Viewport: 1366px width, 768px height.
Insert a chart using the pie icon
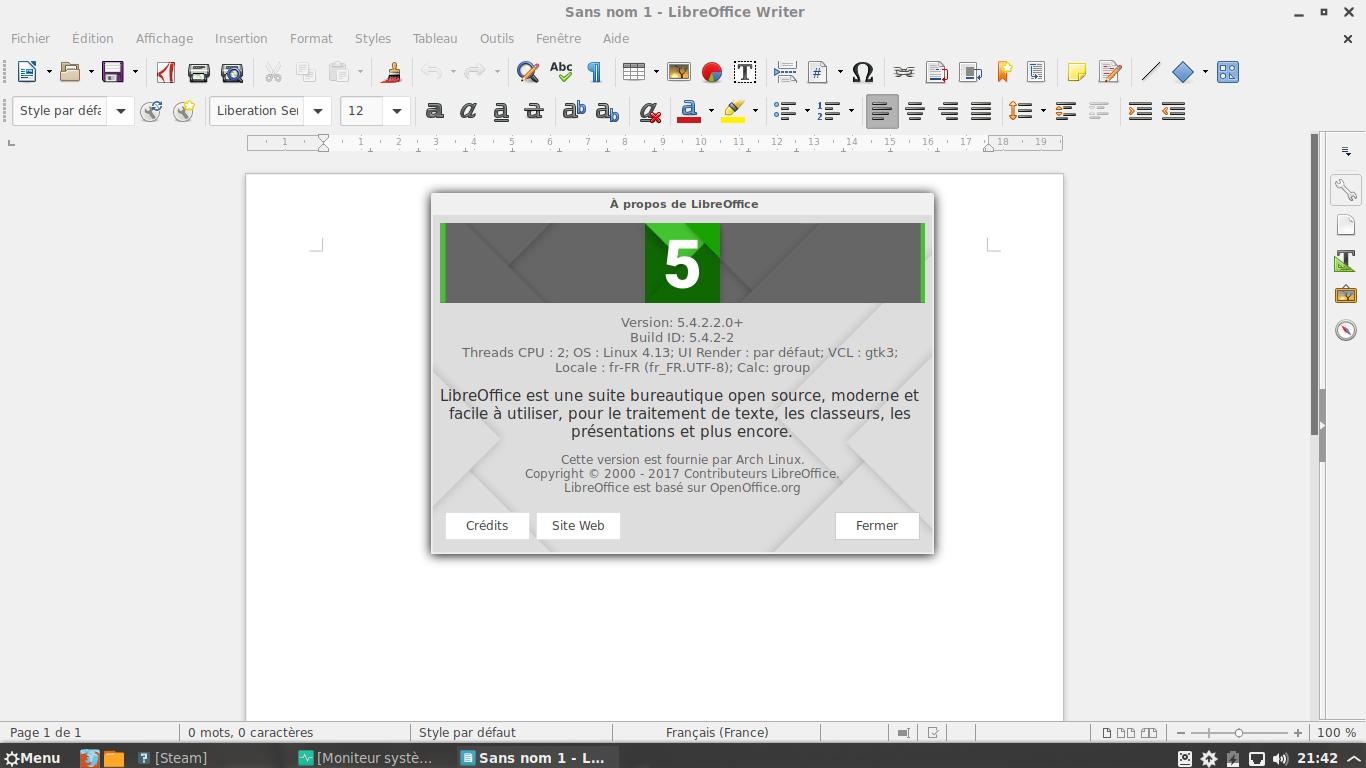(x=712, y=72)
